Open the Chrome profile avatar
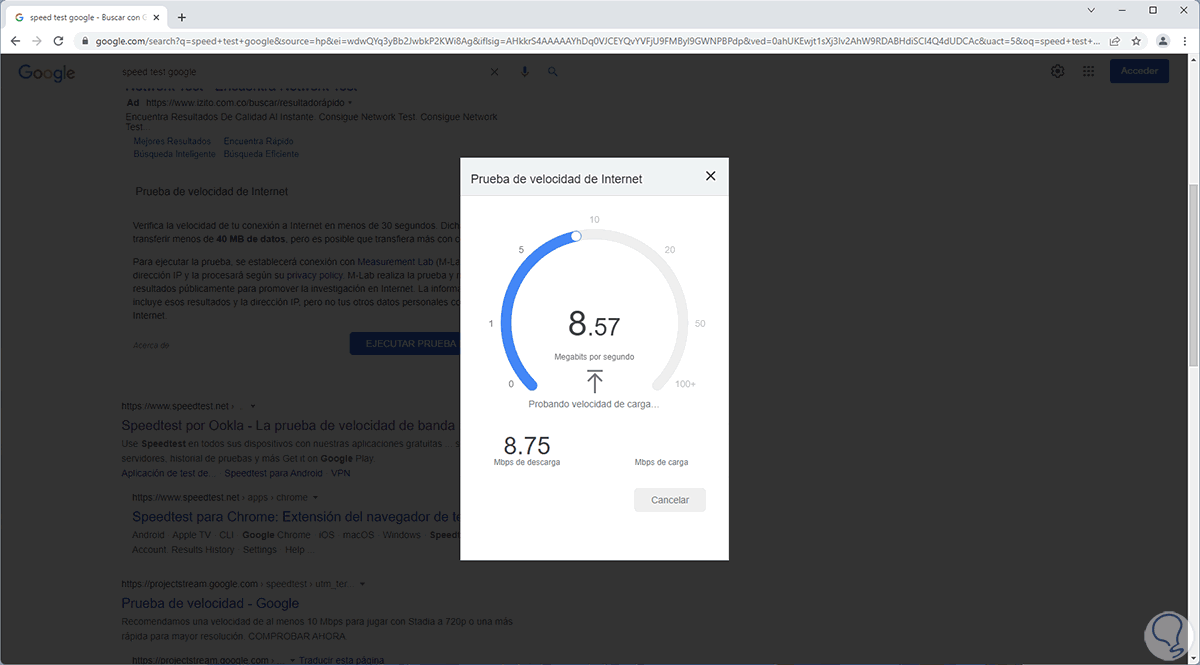 [x=1163, y=41]
